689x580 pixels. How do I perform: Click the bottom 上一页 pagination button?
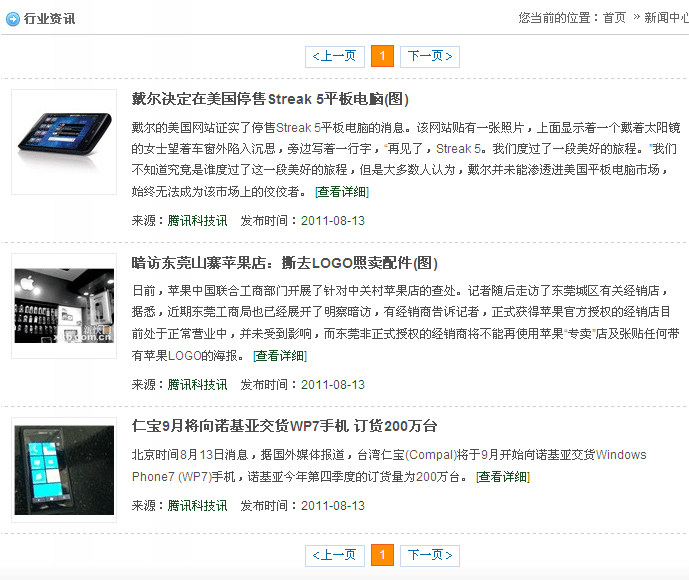[335, 556]
